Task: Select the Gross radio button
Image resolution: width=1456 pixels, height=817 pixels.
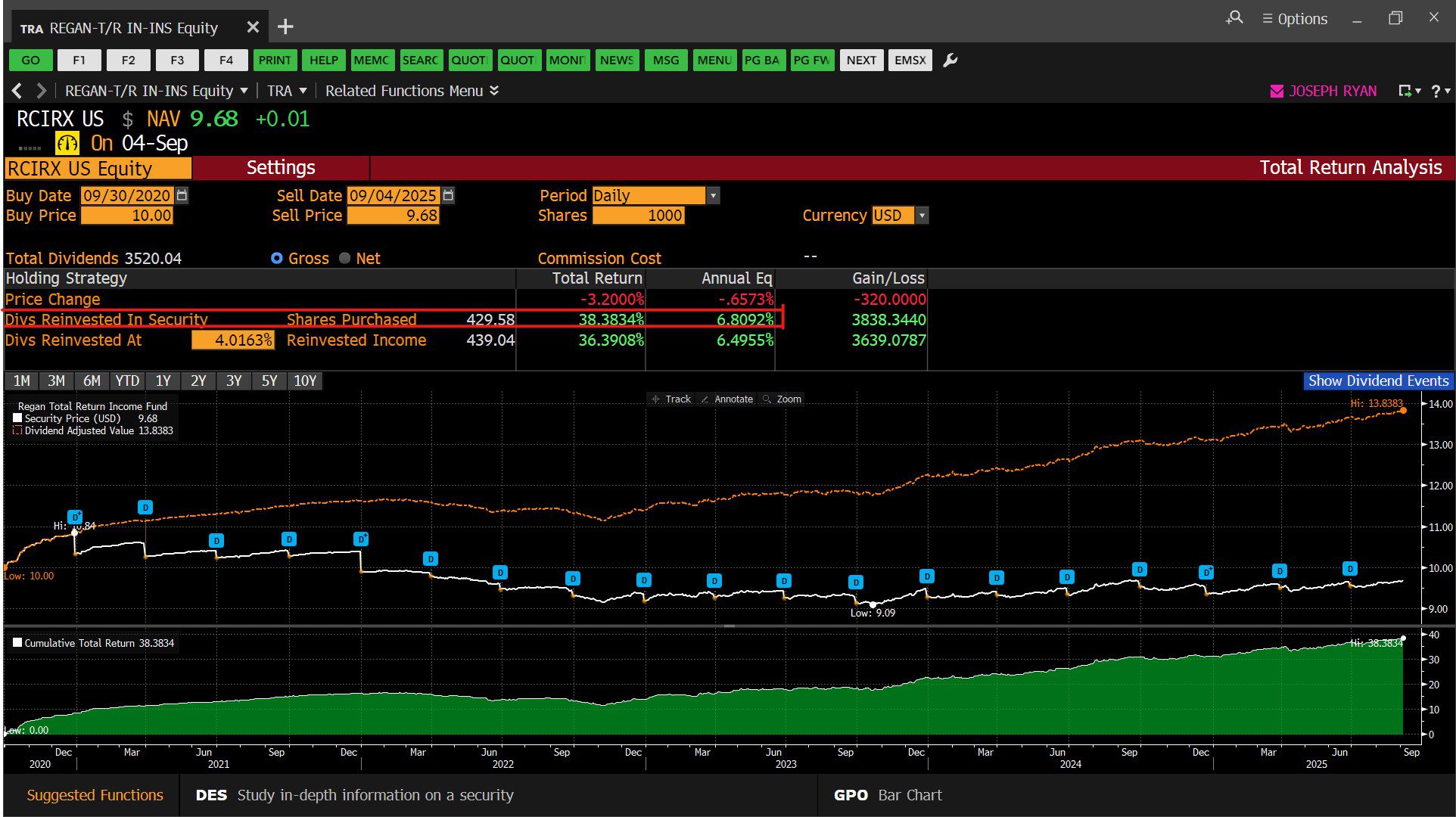Action: [x=277, y=258]
